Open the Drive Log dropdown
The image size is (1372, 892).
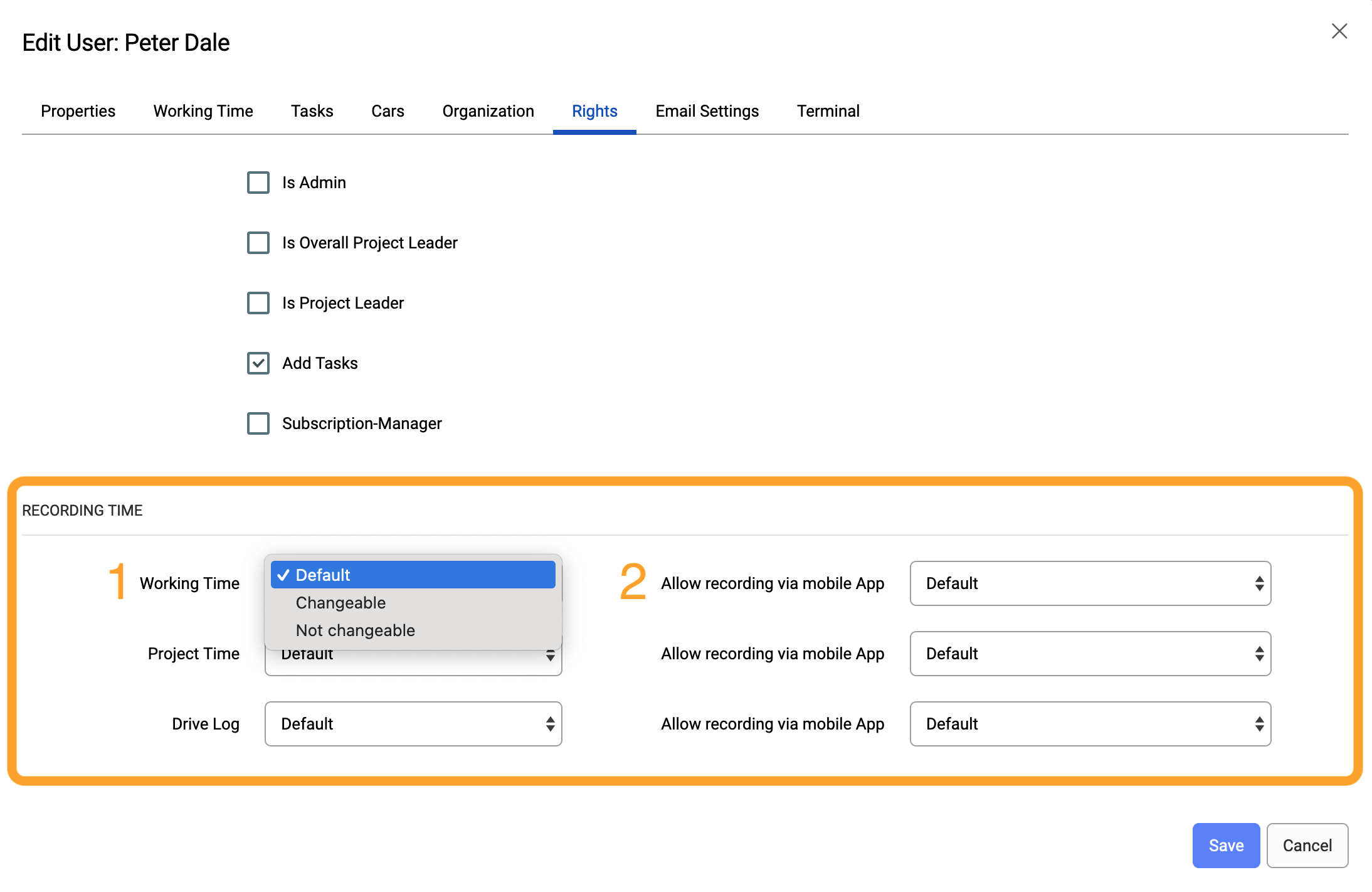pos(413,724)
